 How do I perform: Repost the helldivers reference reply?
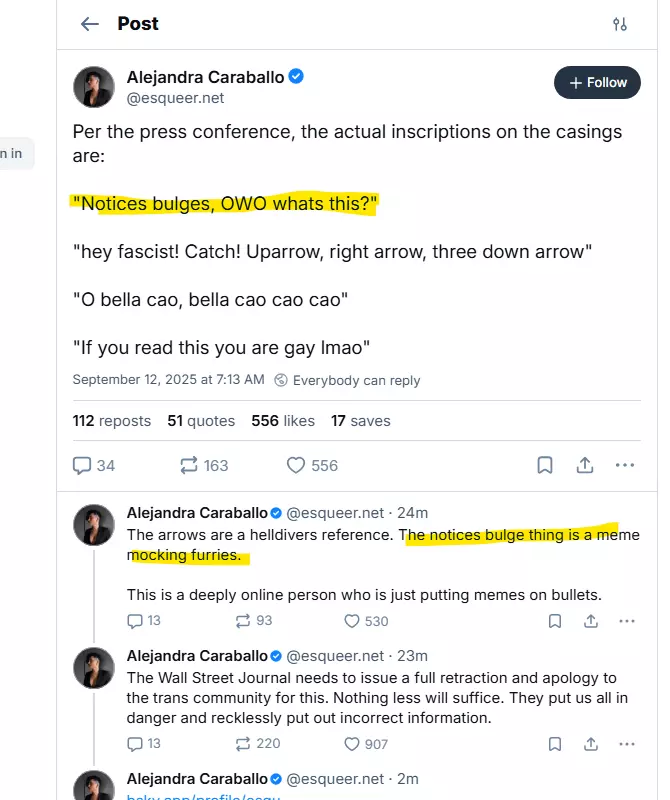243,621
